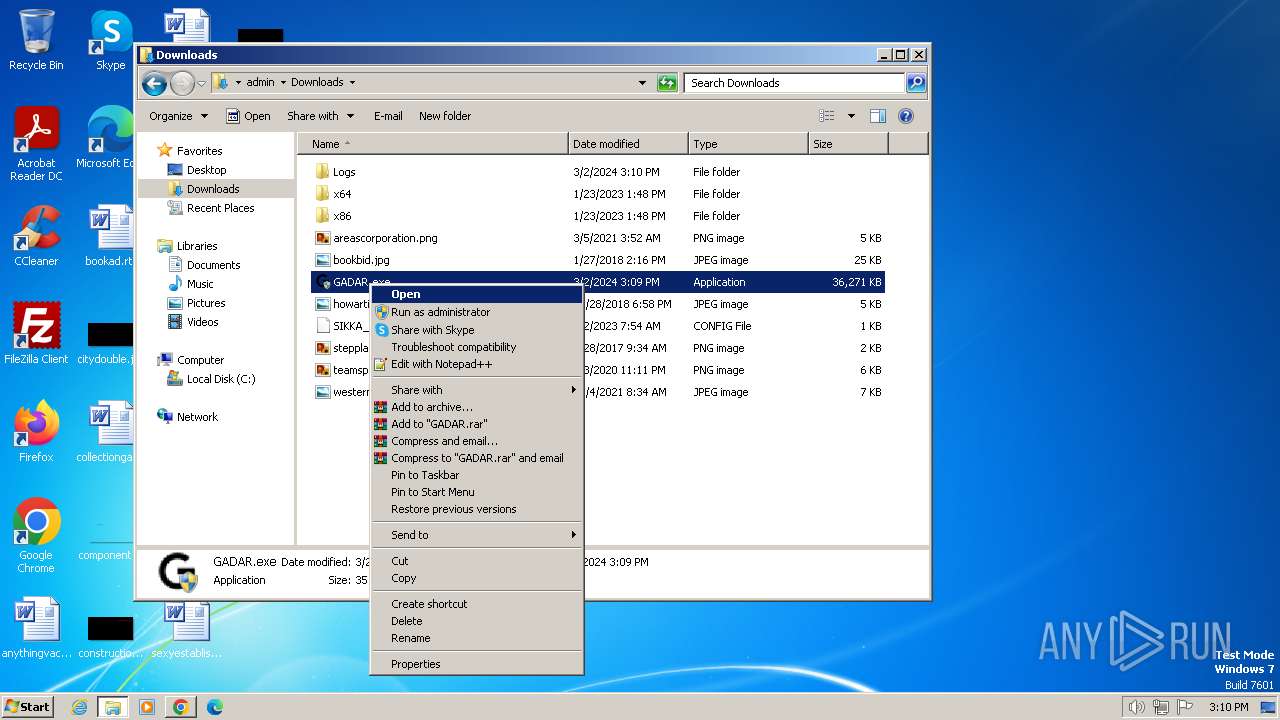Screen dimensions: 1280x720
Task: Choose Open in context menu
Action: pyautogui.click(x=476, y=294)
